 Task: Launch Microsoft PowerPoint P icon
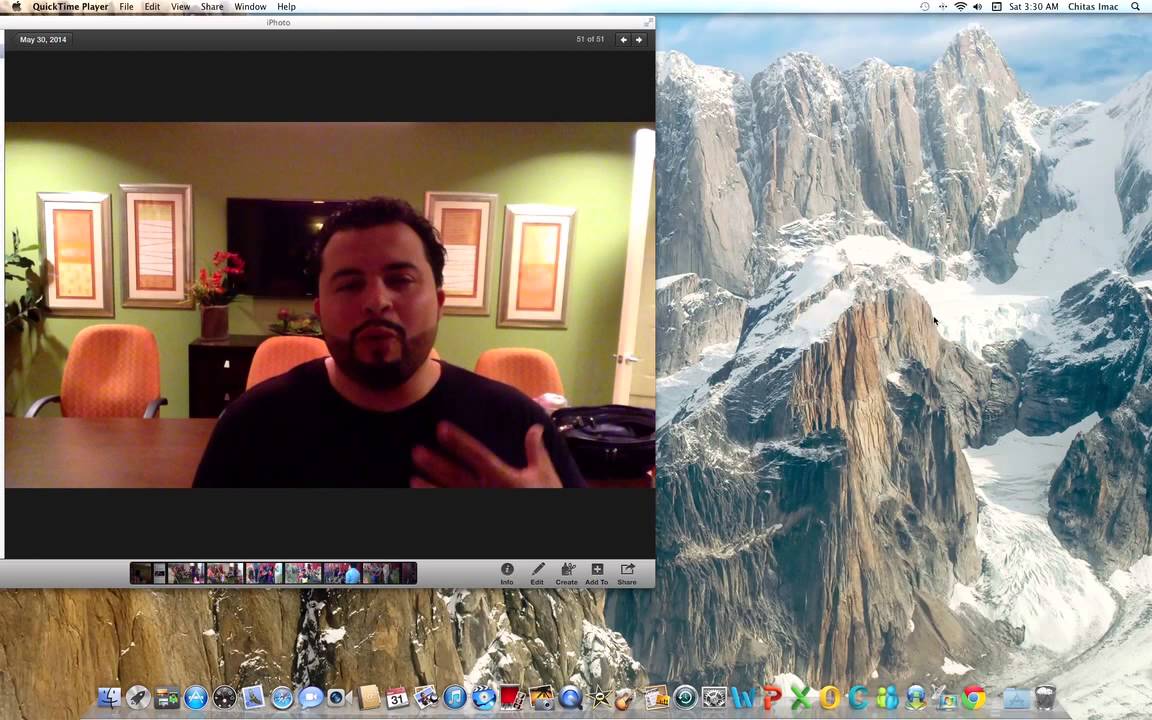click(771, 696)
